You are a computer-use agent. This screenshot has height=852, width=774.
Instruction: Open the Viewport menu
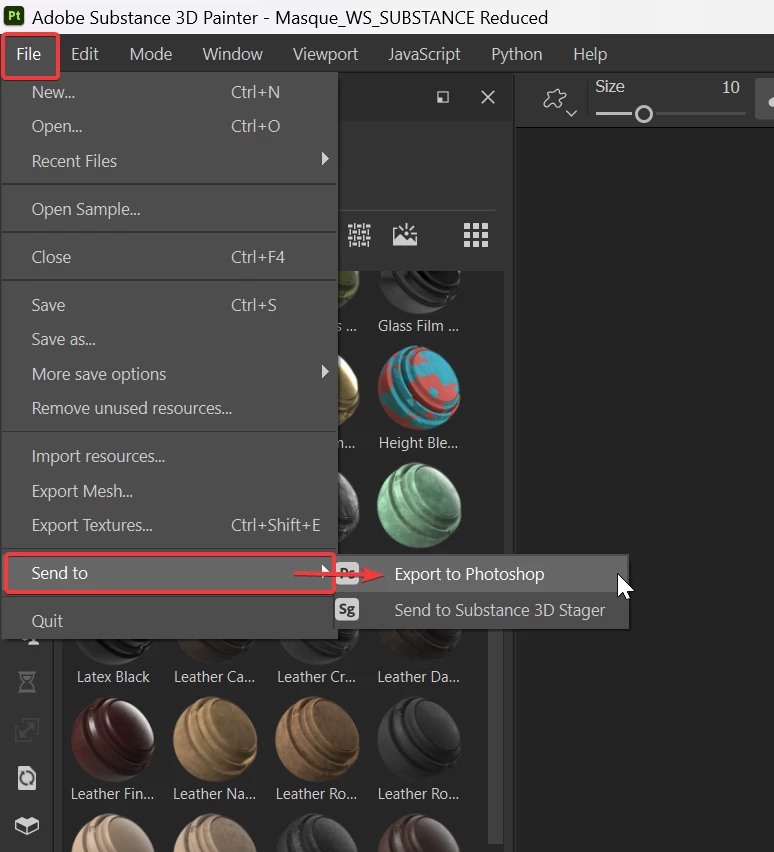coord(325,54)
